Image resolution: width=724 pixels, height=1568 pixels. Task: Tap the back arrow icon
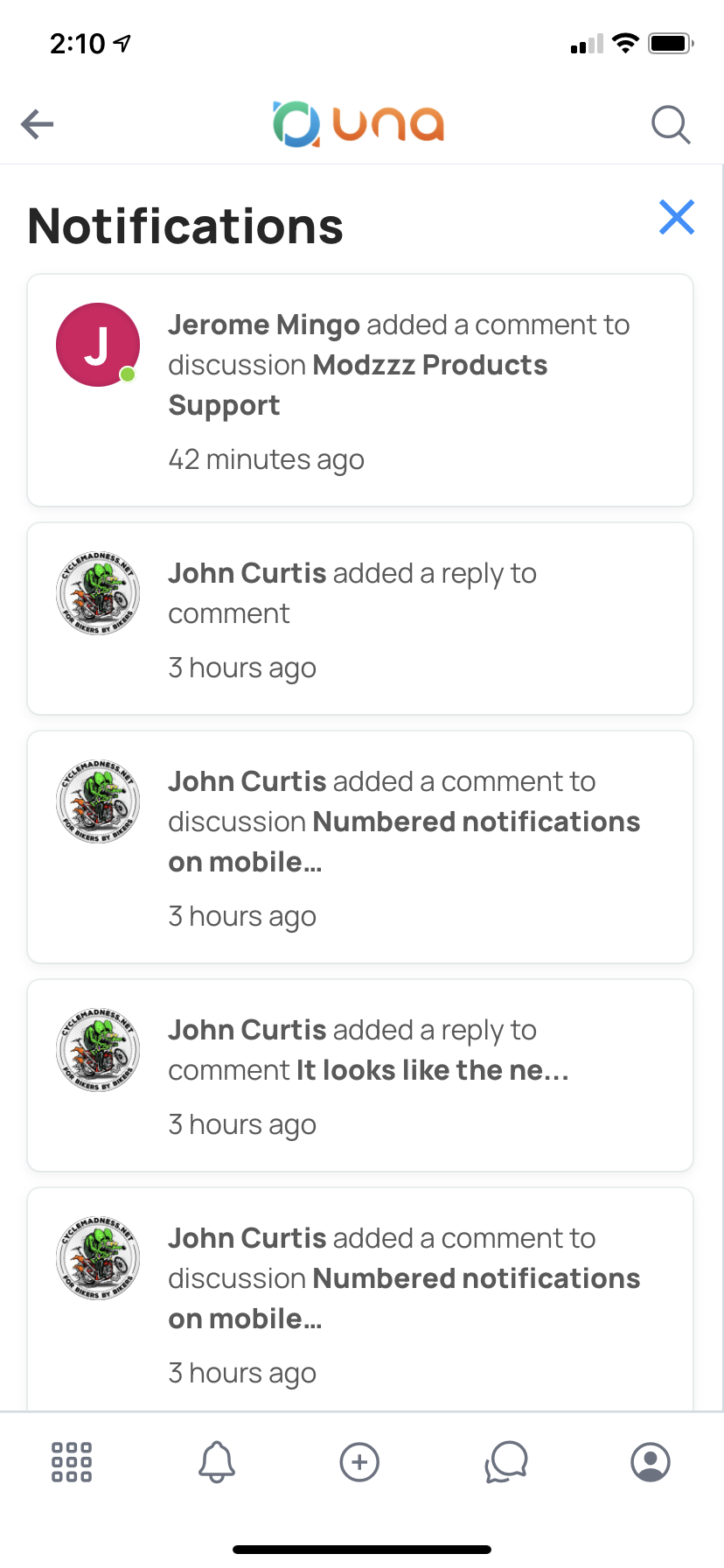[x=38, y=124]
